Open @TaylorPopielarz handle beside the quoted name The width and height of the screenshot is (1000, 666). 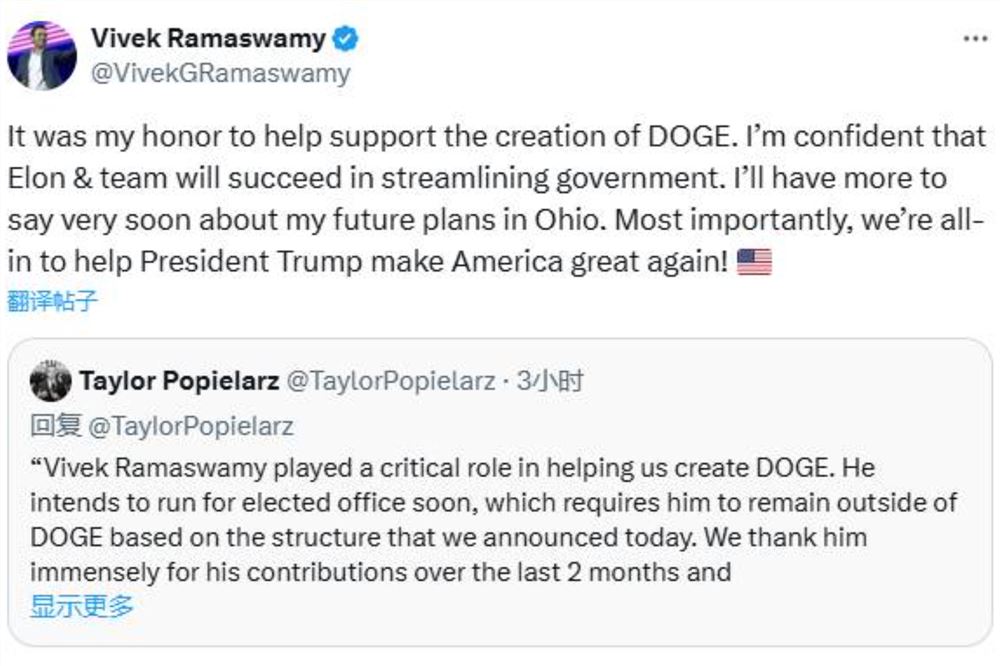click(x=391, y=381)
